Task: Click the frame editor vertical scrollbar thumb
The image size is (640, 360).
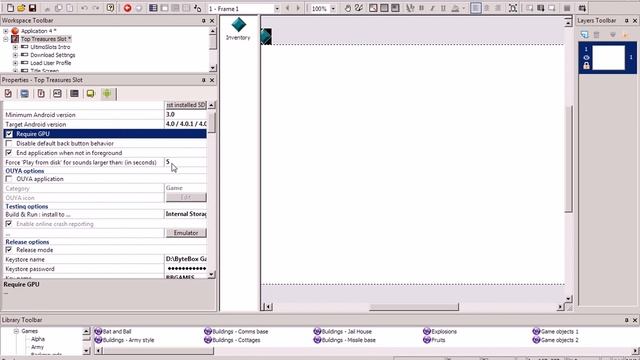Action: [569, 158]
